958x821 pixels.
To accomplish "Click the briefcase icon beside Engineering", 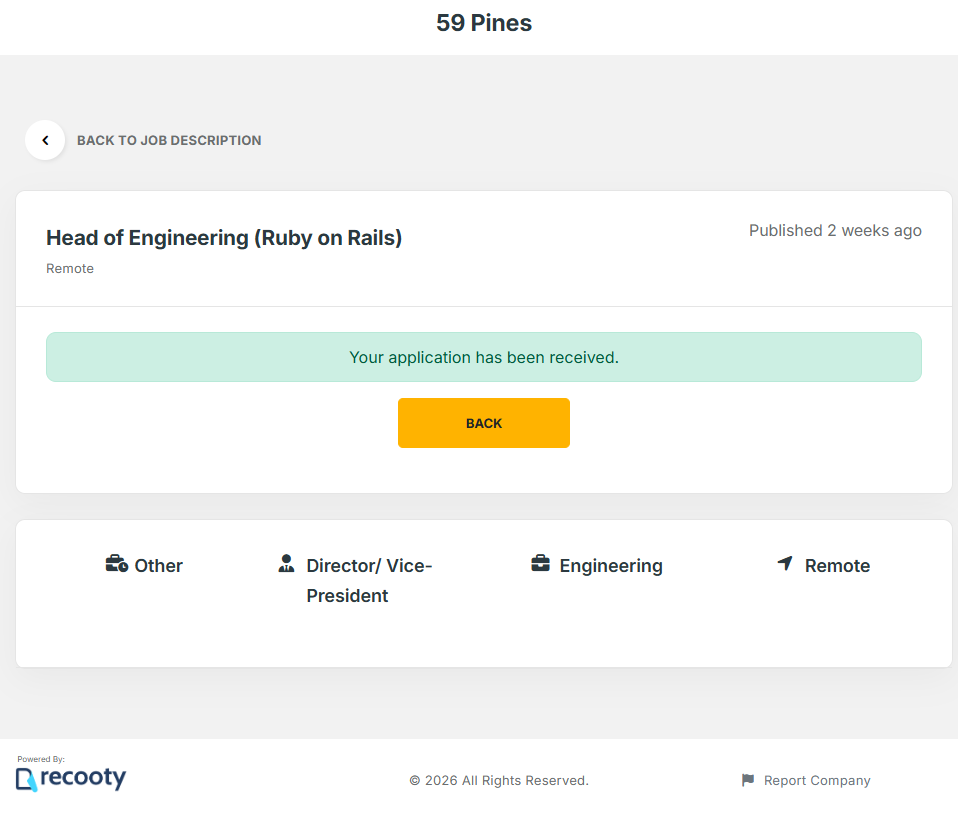I will 541,564.
